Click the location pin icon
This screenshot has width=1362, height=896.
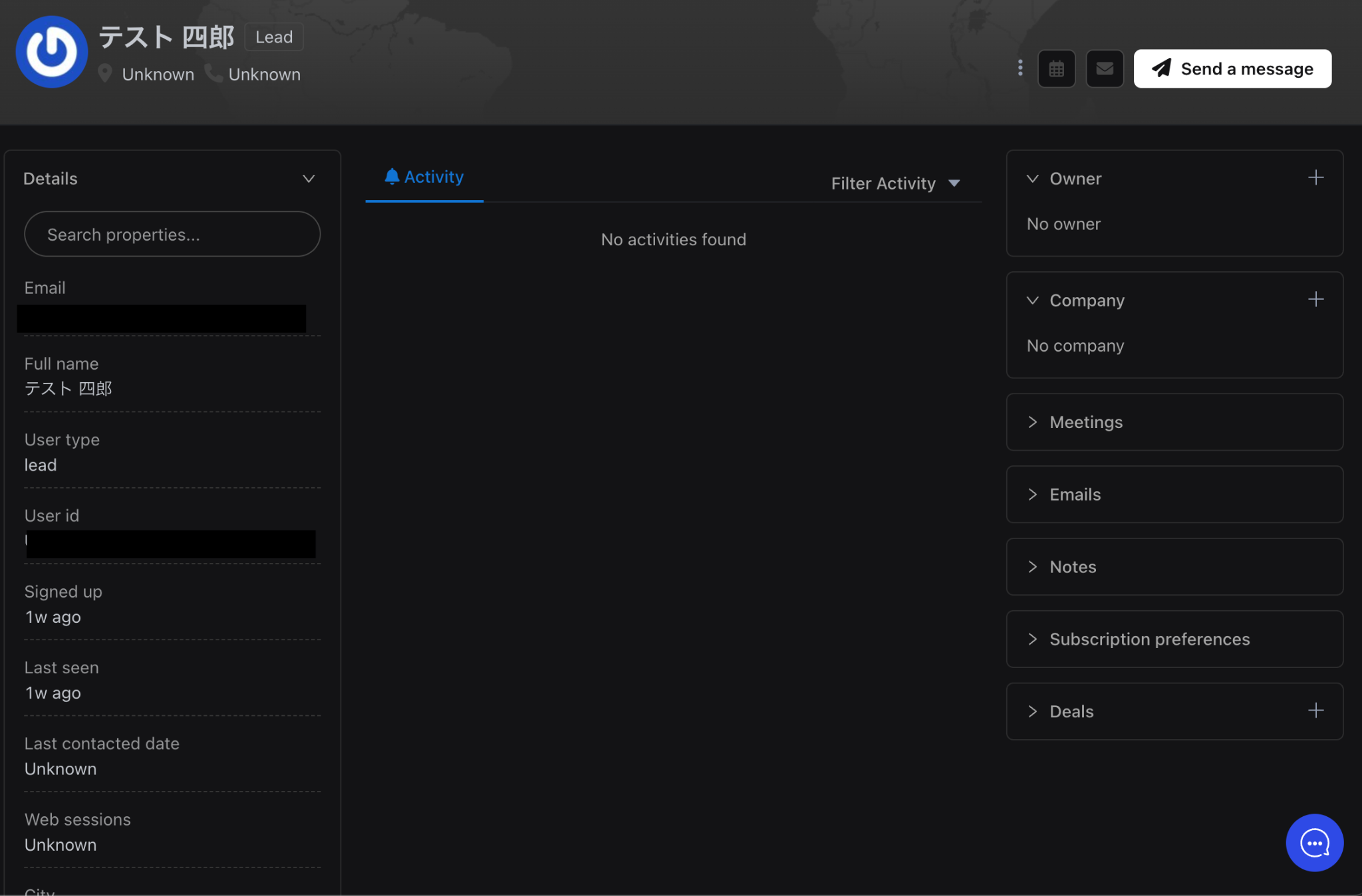104,73
